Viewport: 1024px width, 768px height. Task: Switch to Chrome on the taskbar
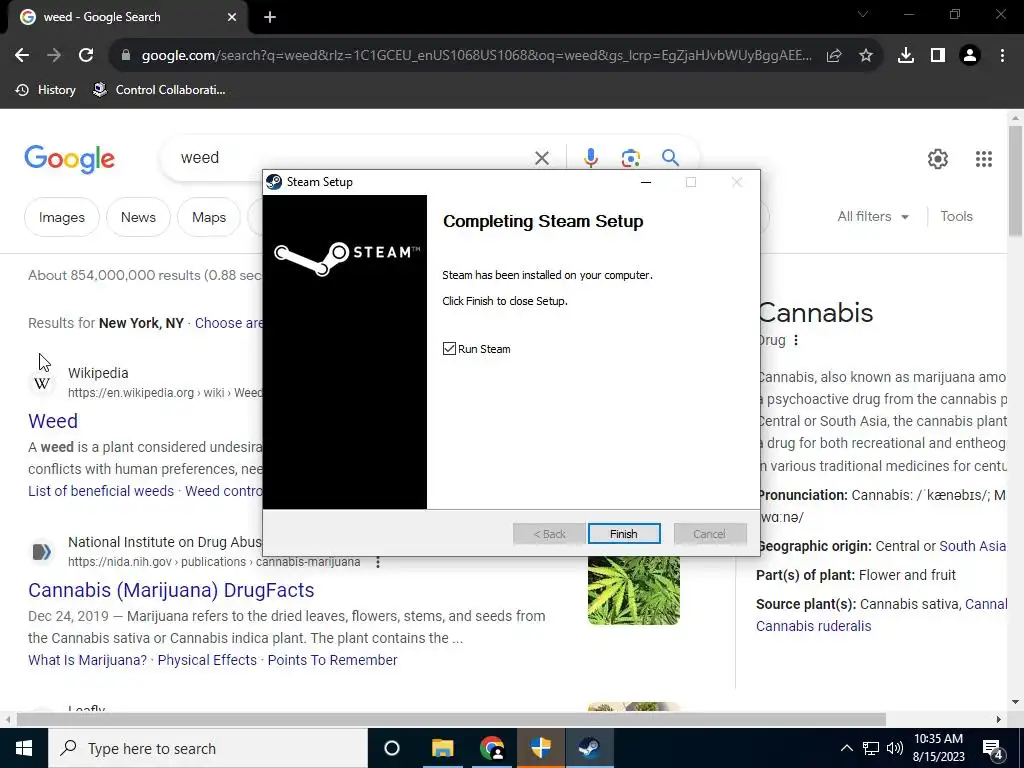coord(492,748)
